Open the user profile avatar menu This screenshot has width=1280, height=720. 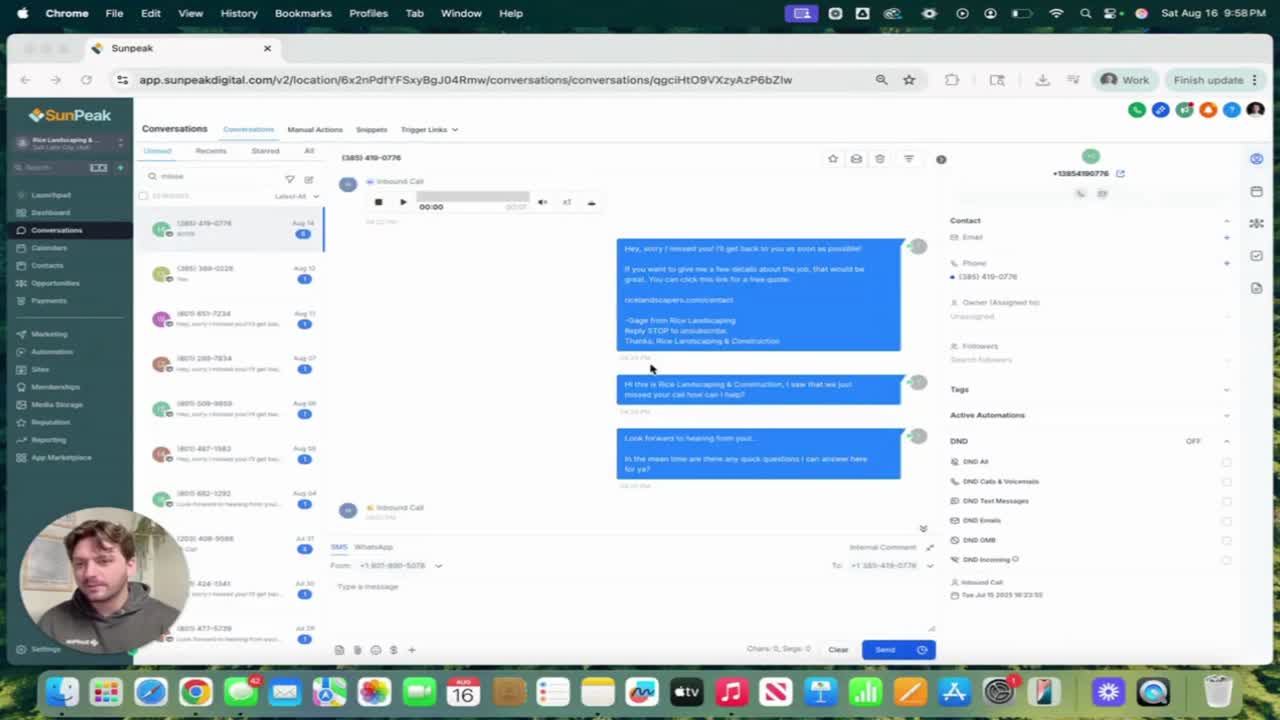pos(1255,110)
